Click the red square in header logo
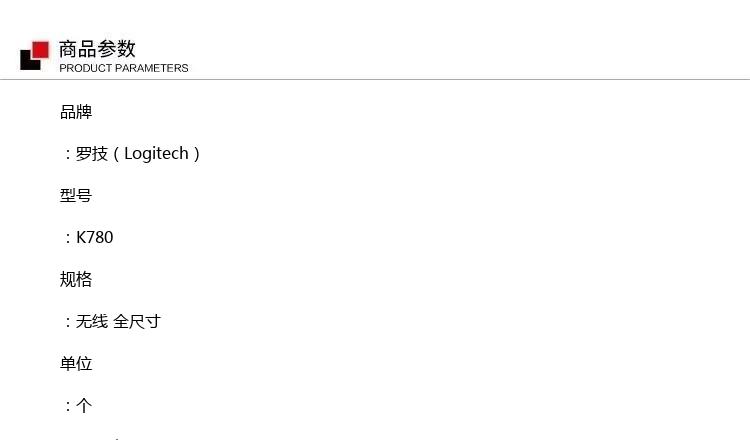This screenshot has width=750, height=440. 41,50
